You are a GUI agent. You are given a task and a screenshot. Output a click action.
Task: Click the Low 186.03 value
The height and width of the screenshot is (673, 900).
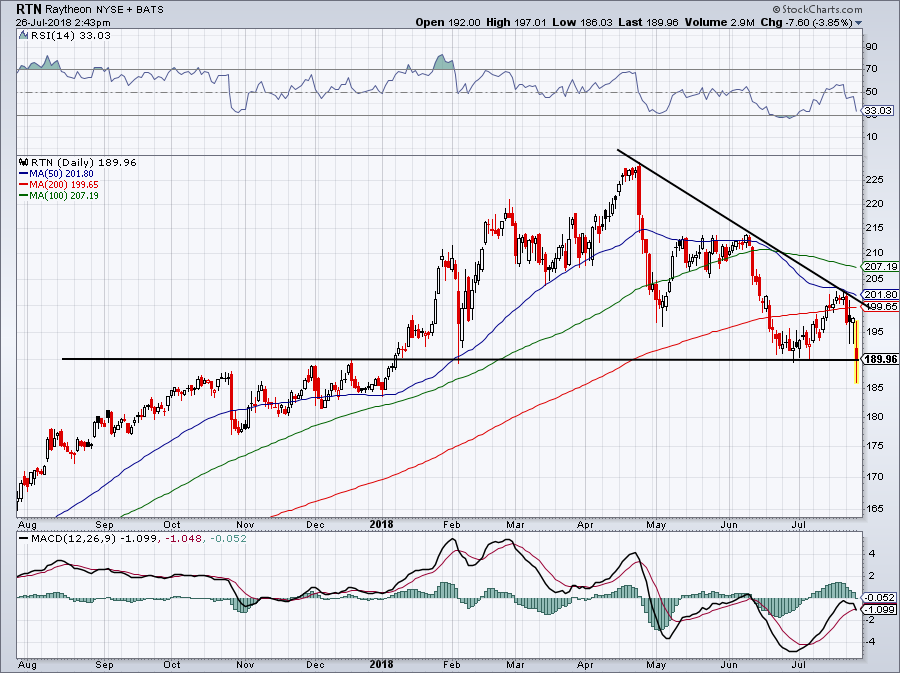583,22
